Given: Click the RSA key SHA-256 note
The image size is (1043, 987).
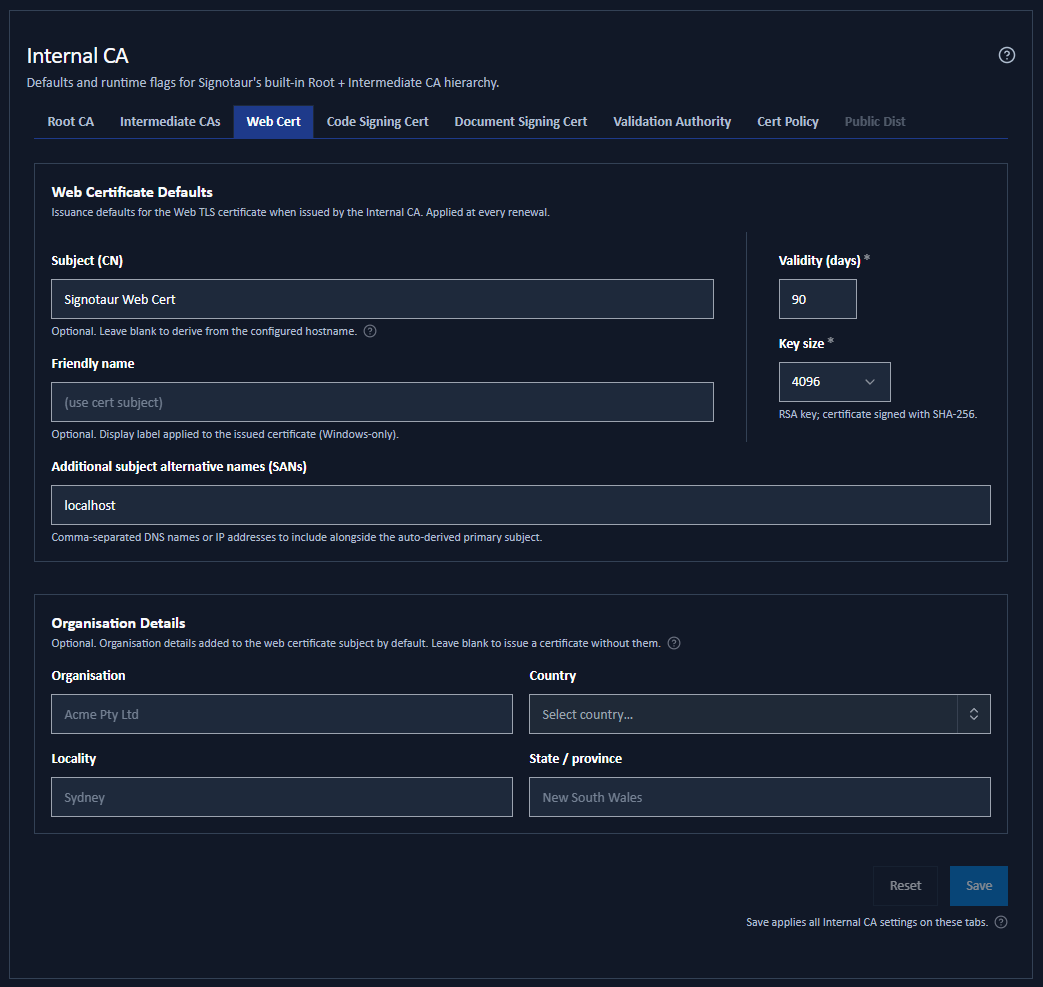Looking at the screenshot, I should (x=877, y=414).
